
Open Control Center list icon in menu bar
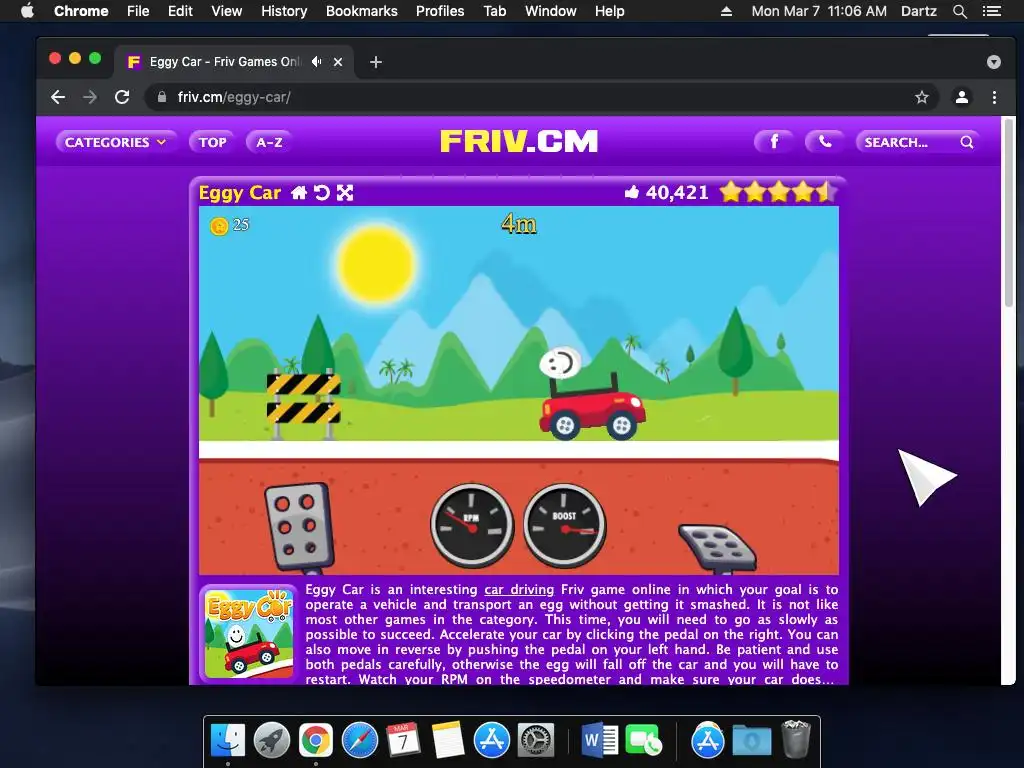(x=991, y=11)
